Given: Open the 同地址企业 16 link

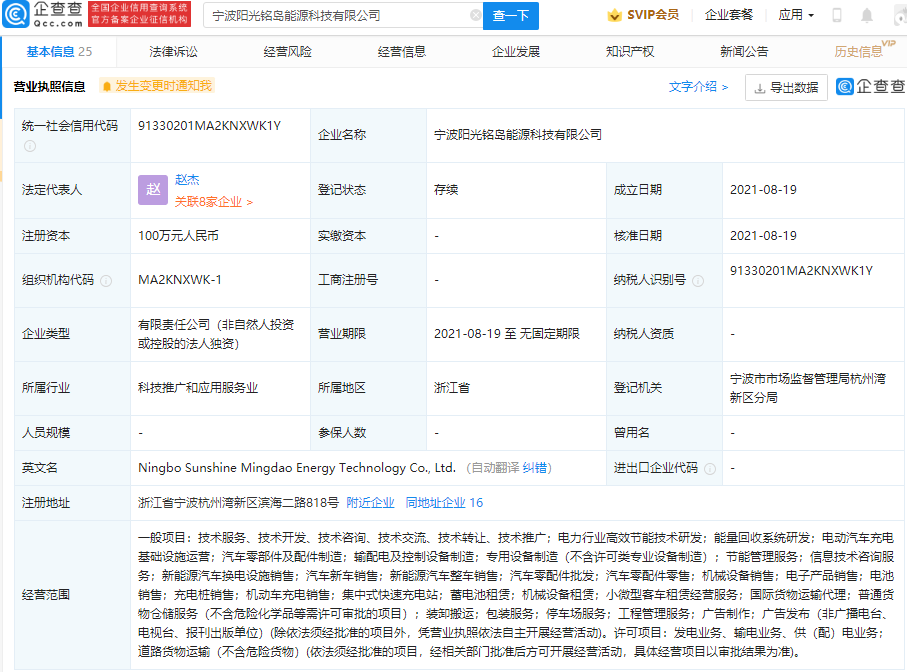Looking at the screenshot, I should point(444,502).
